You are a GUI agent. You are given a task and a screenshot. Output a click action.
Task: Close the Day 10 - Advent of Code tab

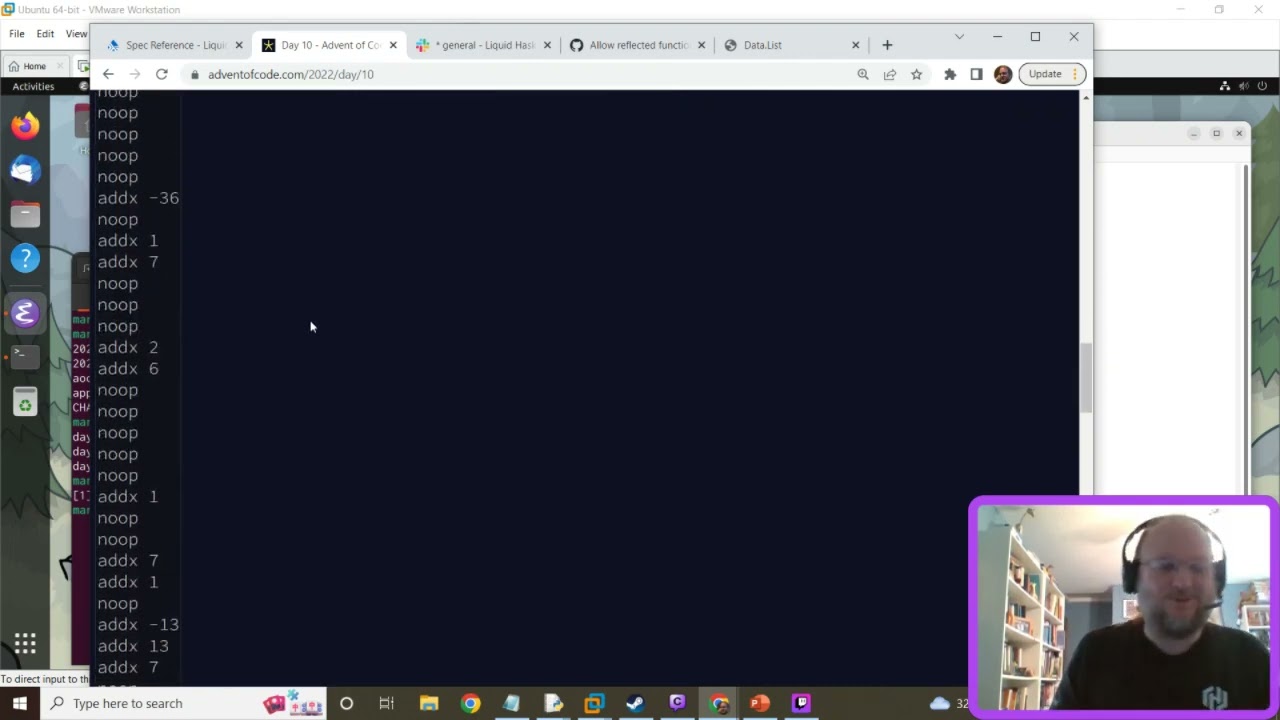[x=393, y=45]
